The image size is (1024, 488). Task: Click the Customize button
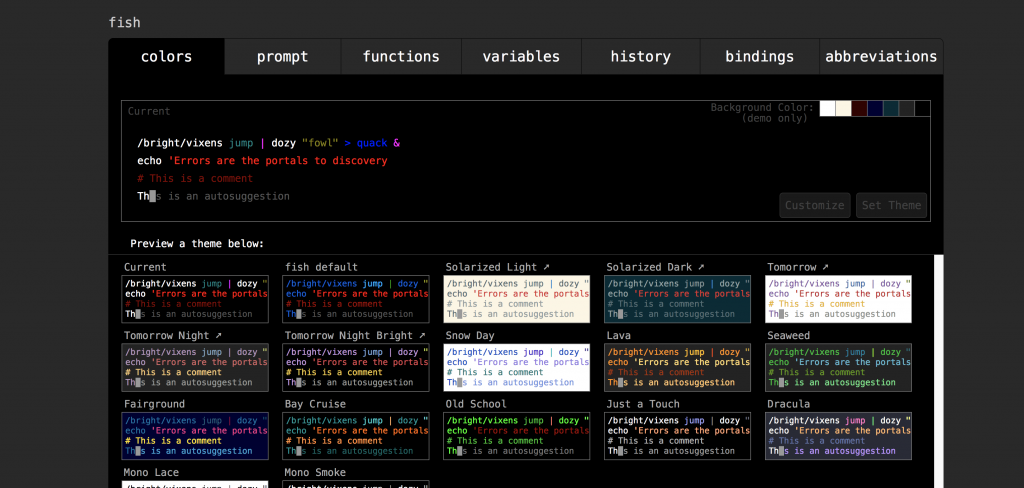pos(814,206)
